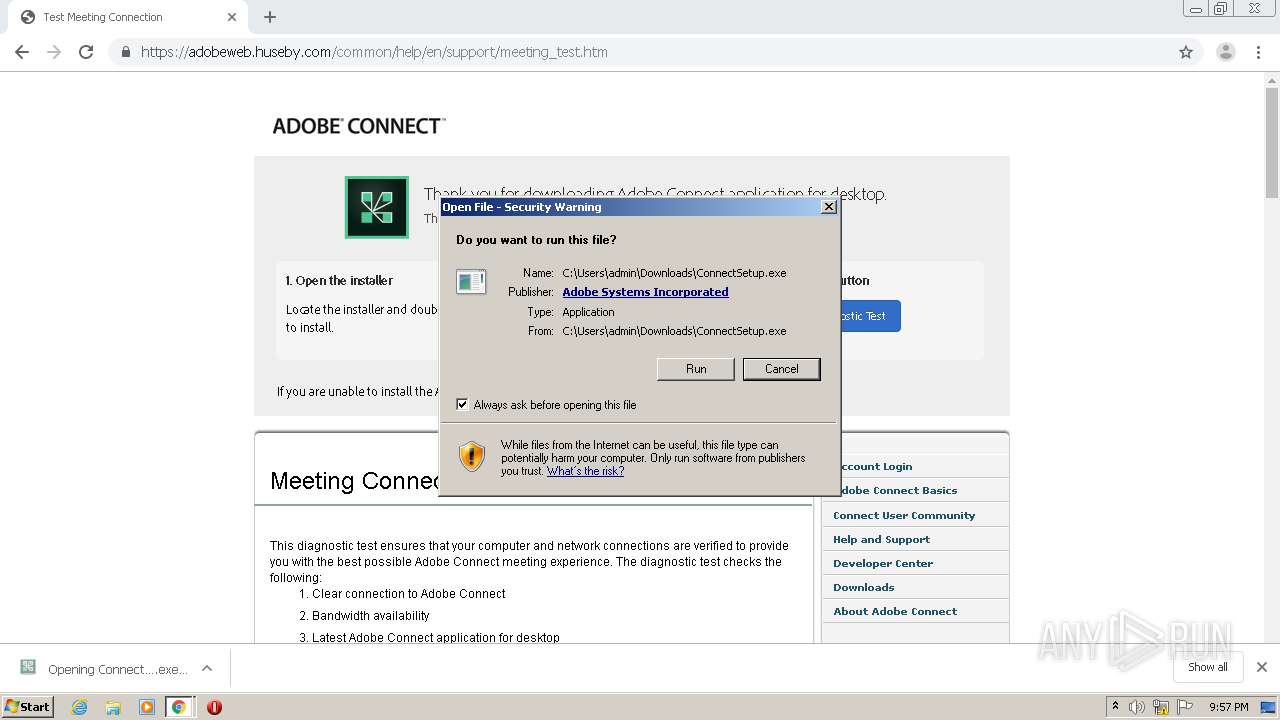The height and width of the screenshot is (720, 1280).
Task: Click 'Do you want to run this file?' text
Action: 536,240
